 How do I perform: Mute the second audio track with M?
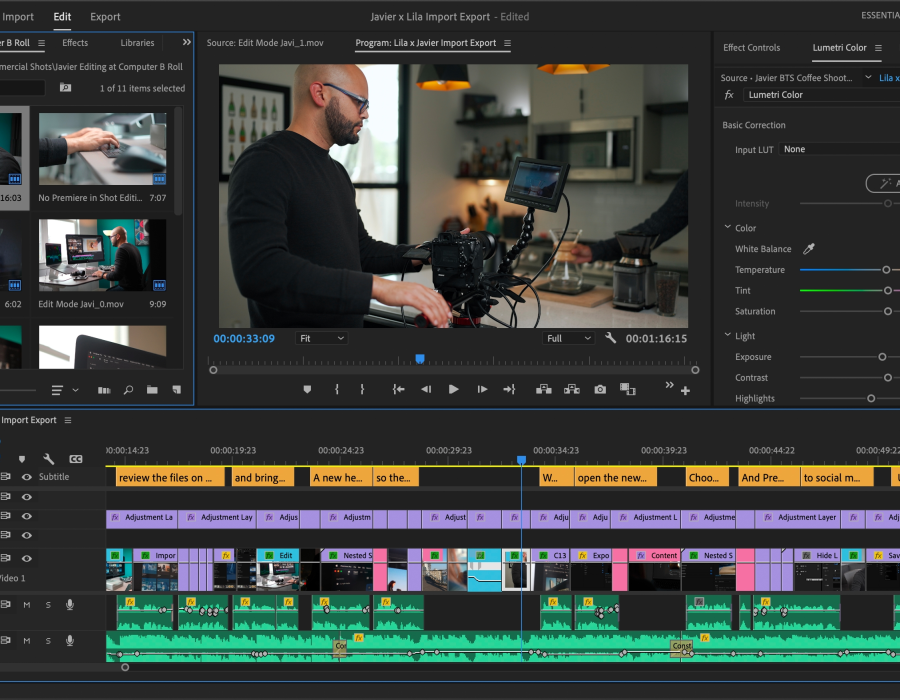pyautogui.click(x=26, y=641)
